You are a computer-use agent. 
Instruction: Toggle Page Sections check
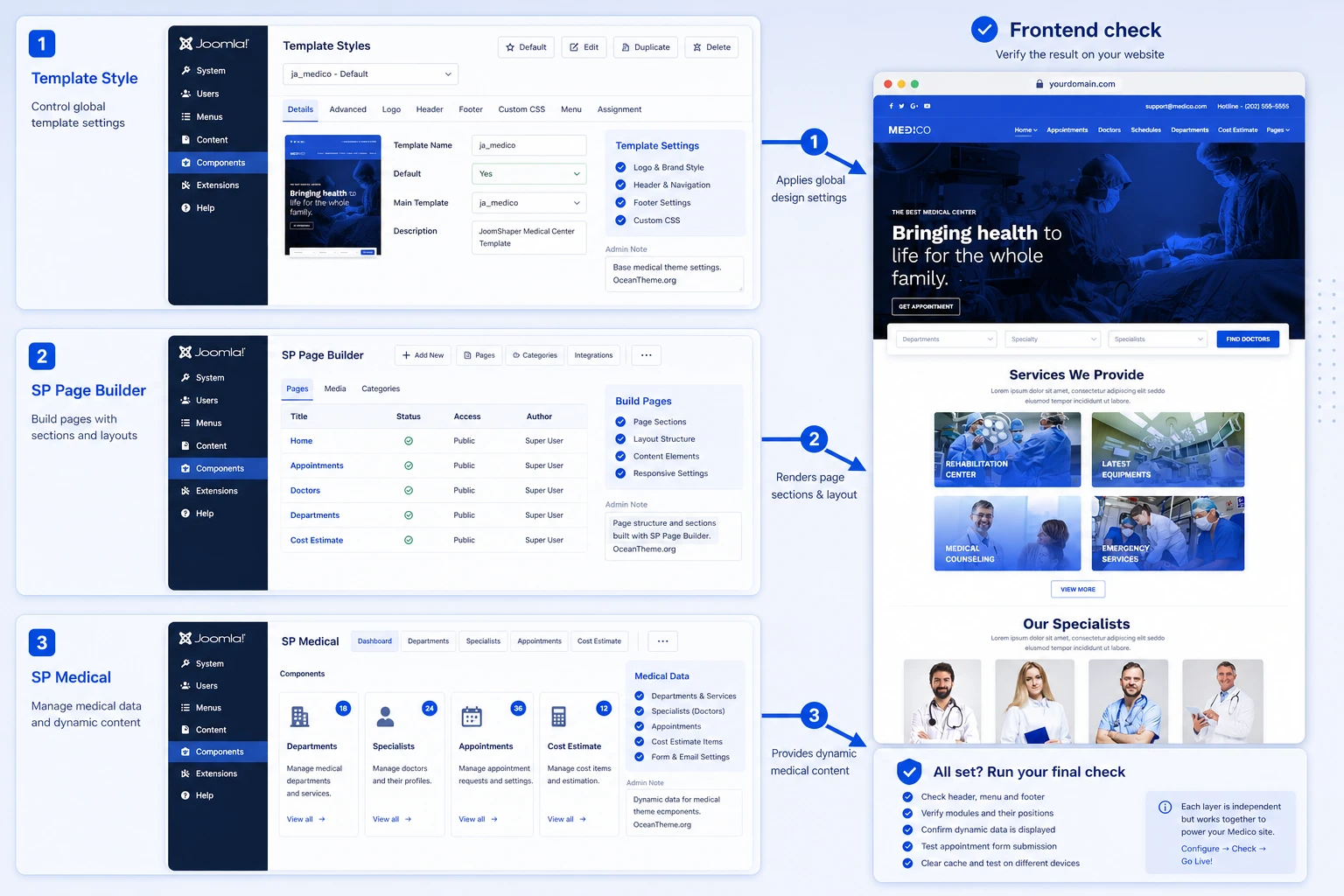[x=620, y=422]
